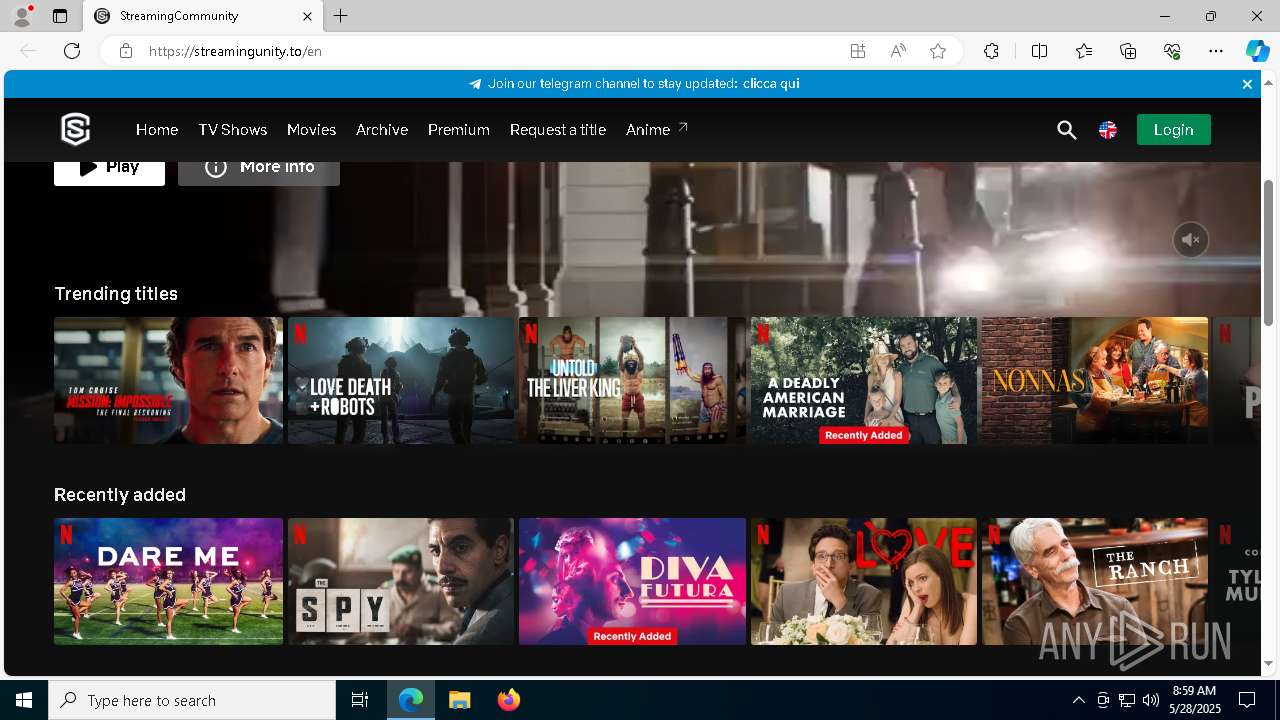This screenshot has height=720, width=1280.
Task: Open the Favorites list
Action: coord(1084,51)
